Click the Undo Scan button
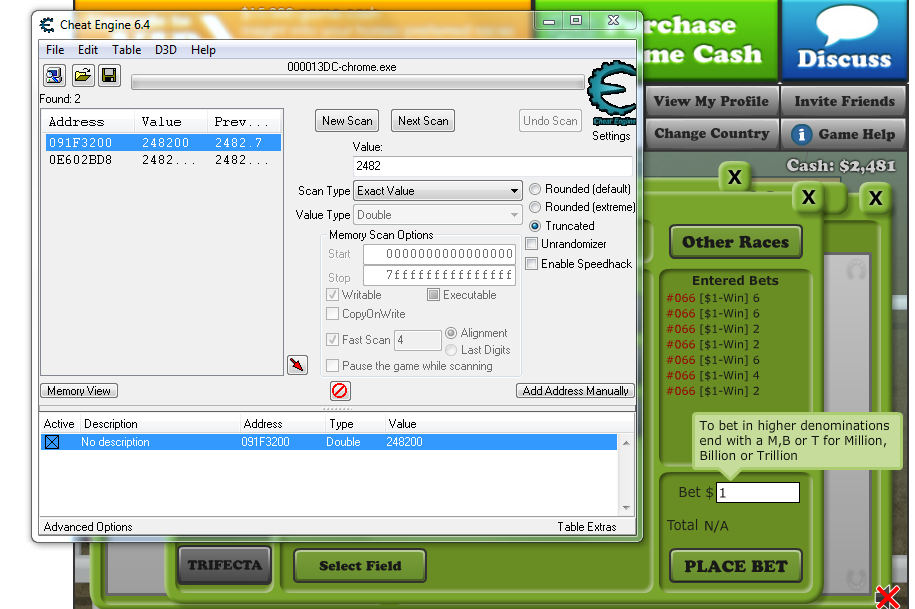This screenshot has width=915, height=609. pos(550,121)
